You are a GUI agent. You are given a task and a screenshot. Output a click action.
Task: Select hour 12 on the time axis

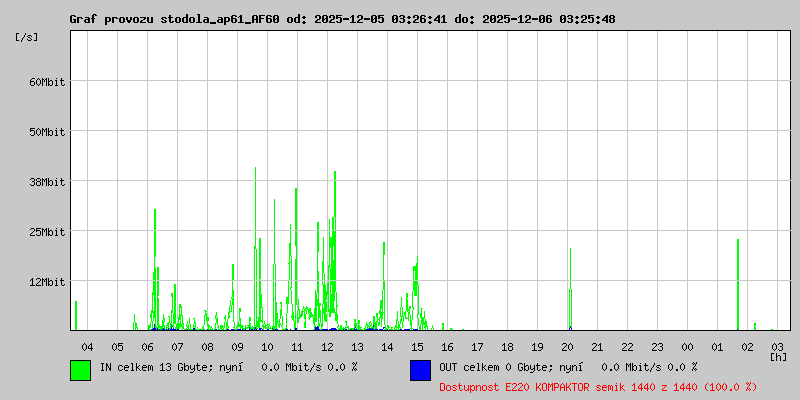[327, 346]
